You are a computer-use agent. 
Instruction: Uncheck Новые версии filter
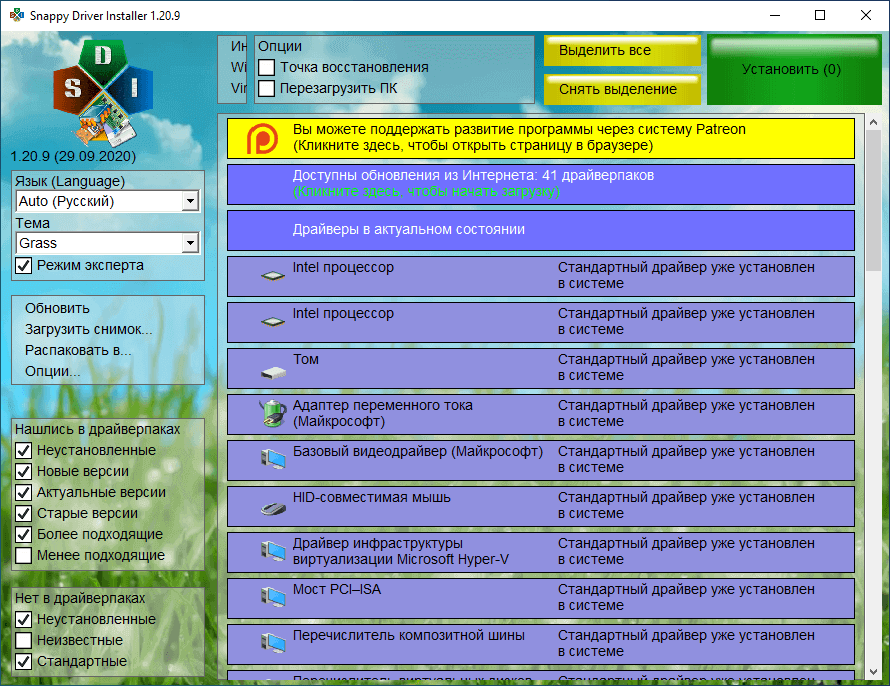pos(24,472)
